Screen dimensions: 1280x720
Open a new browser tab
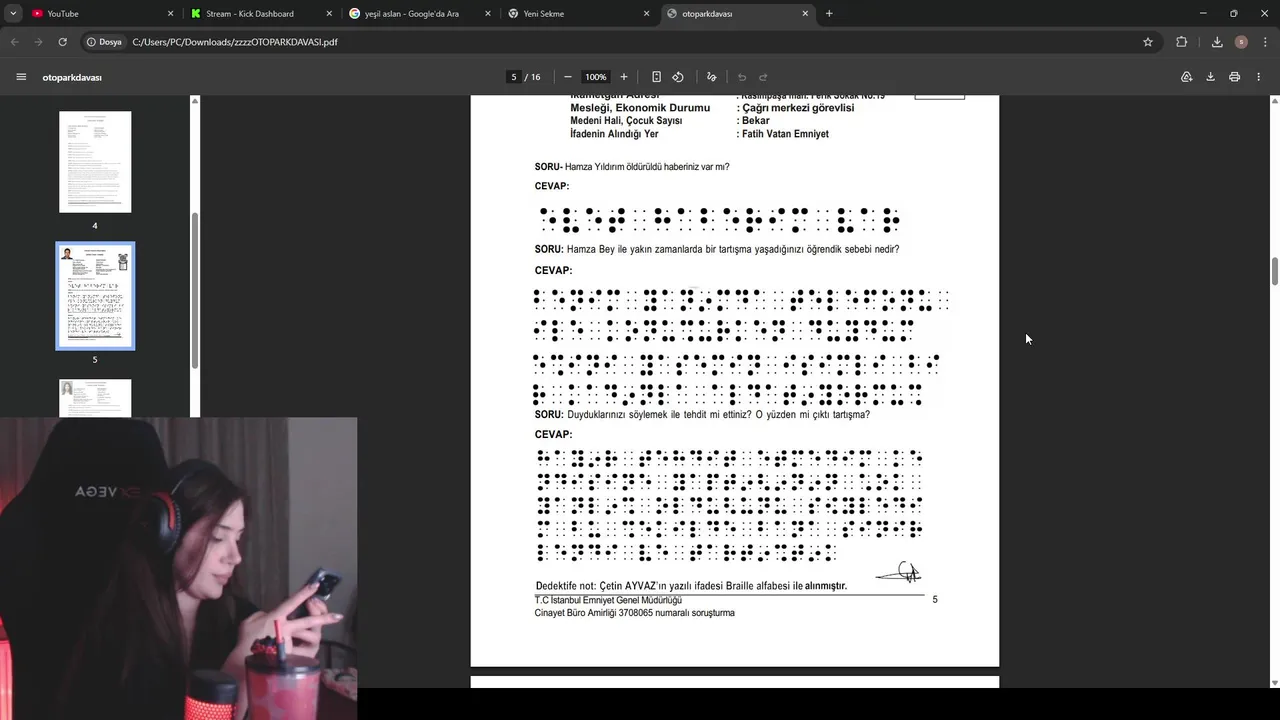[x=829, y=13]
